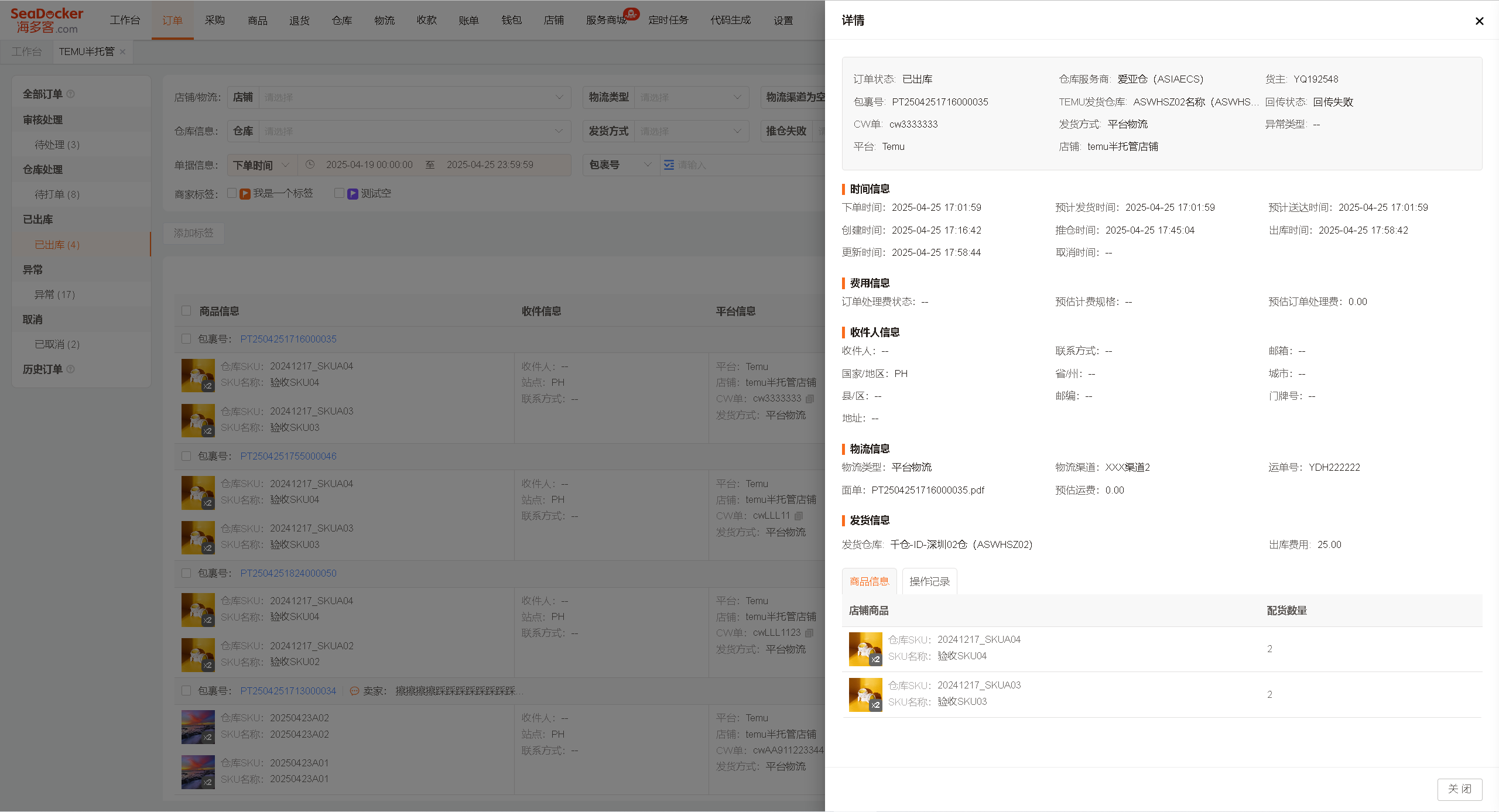Click the help icon beside 全部订单

point(71,94)
